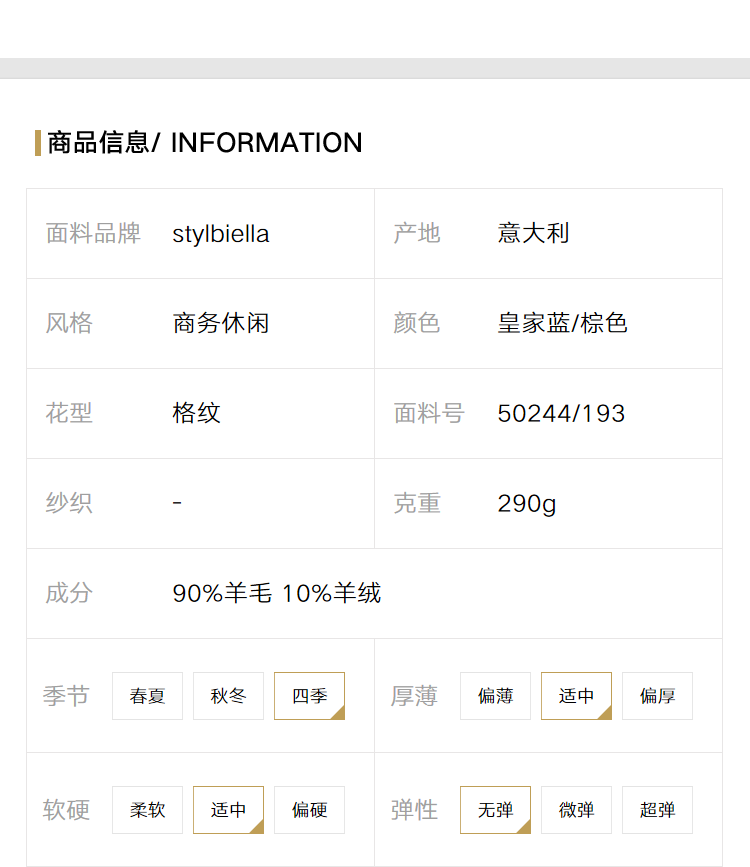Select 微弹 elasticity option
This screenshot has height=867, width=750.
(576, 809)
